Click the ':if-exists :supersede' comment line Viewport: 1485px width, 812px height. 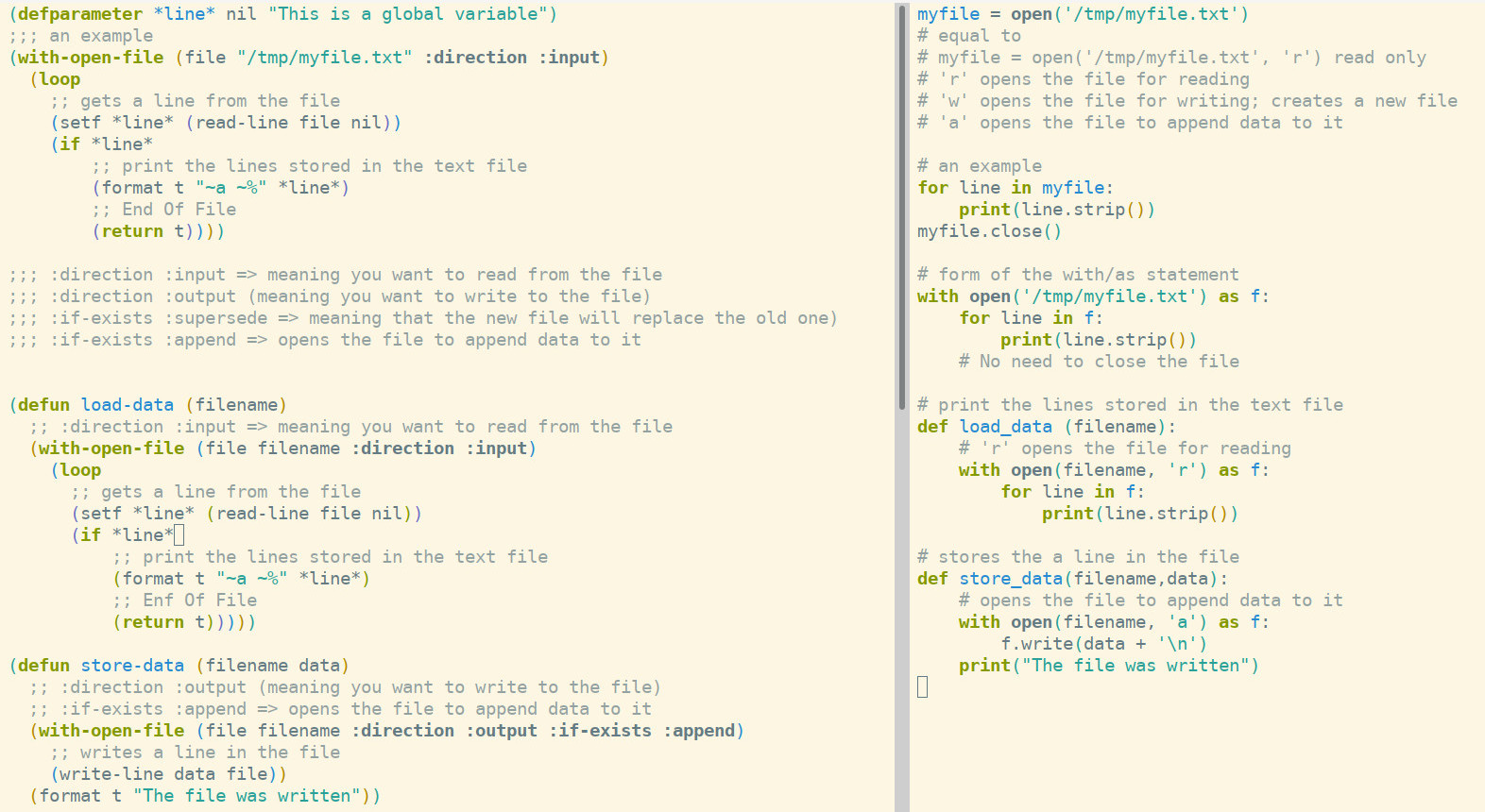coord(423,318)
